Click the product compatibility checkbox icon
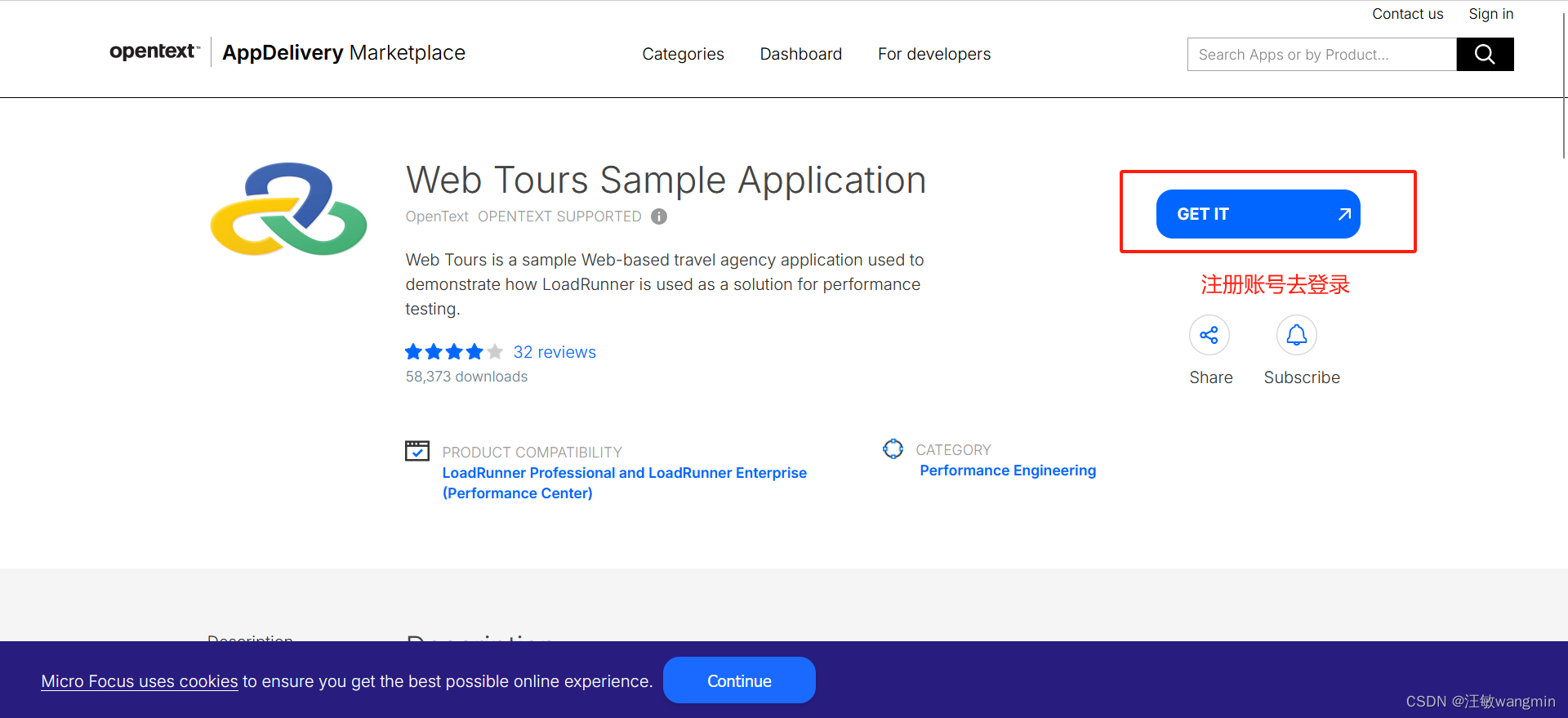The height and width of the screenshot is (718, 1568). coord(417,451)
